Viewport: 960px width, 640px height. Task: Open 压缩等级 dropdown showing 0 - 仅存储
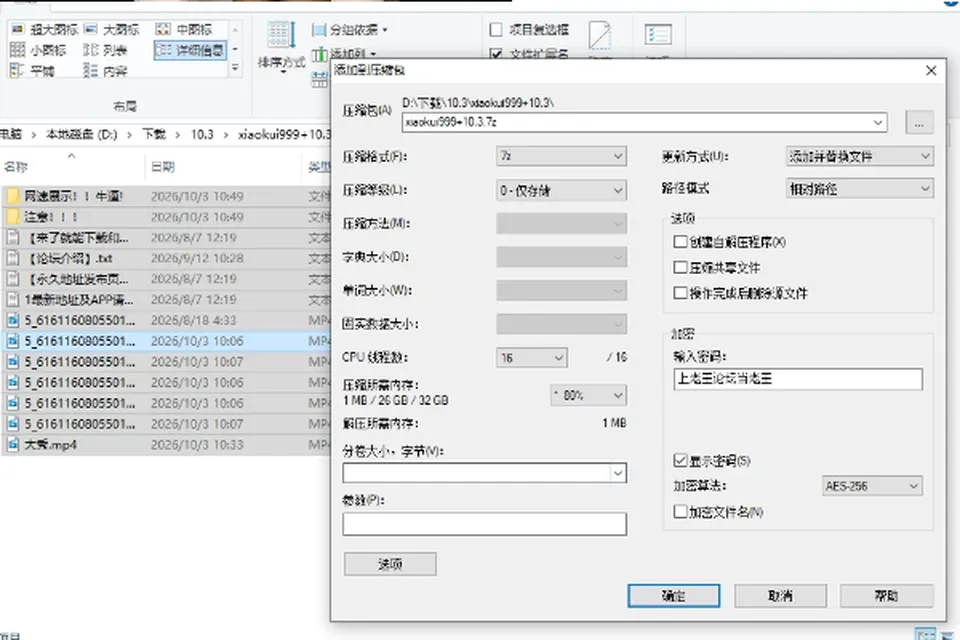pyautogui.click(x=561, y=190)
